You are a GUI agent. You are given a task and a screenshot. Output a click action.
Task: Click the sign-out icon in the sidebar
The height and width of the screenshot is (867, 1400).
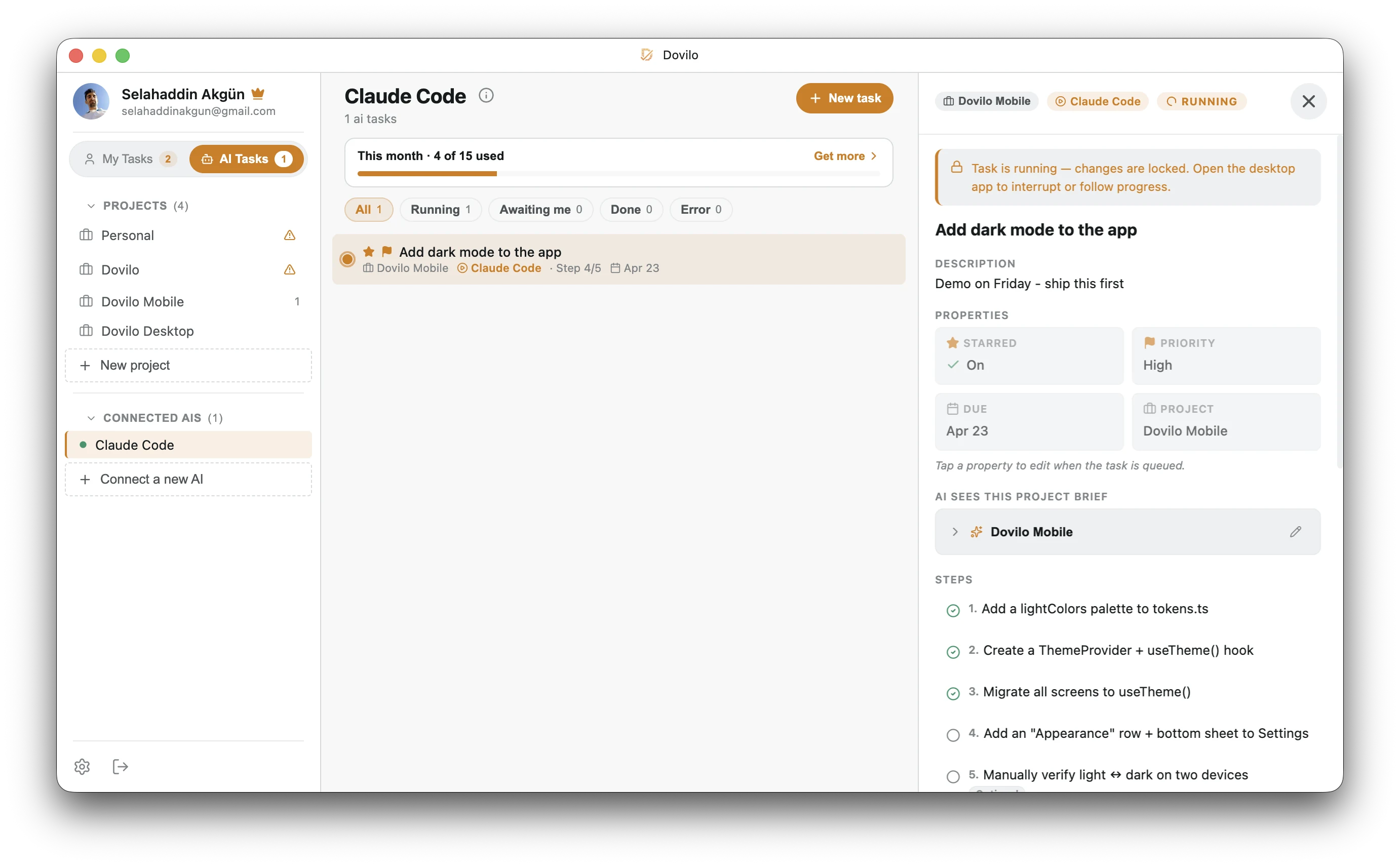[x=121, y=767]
